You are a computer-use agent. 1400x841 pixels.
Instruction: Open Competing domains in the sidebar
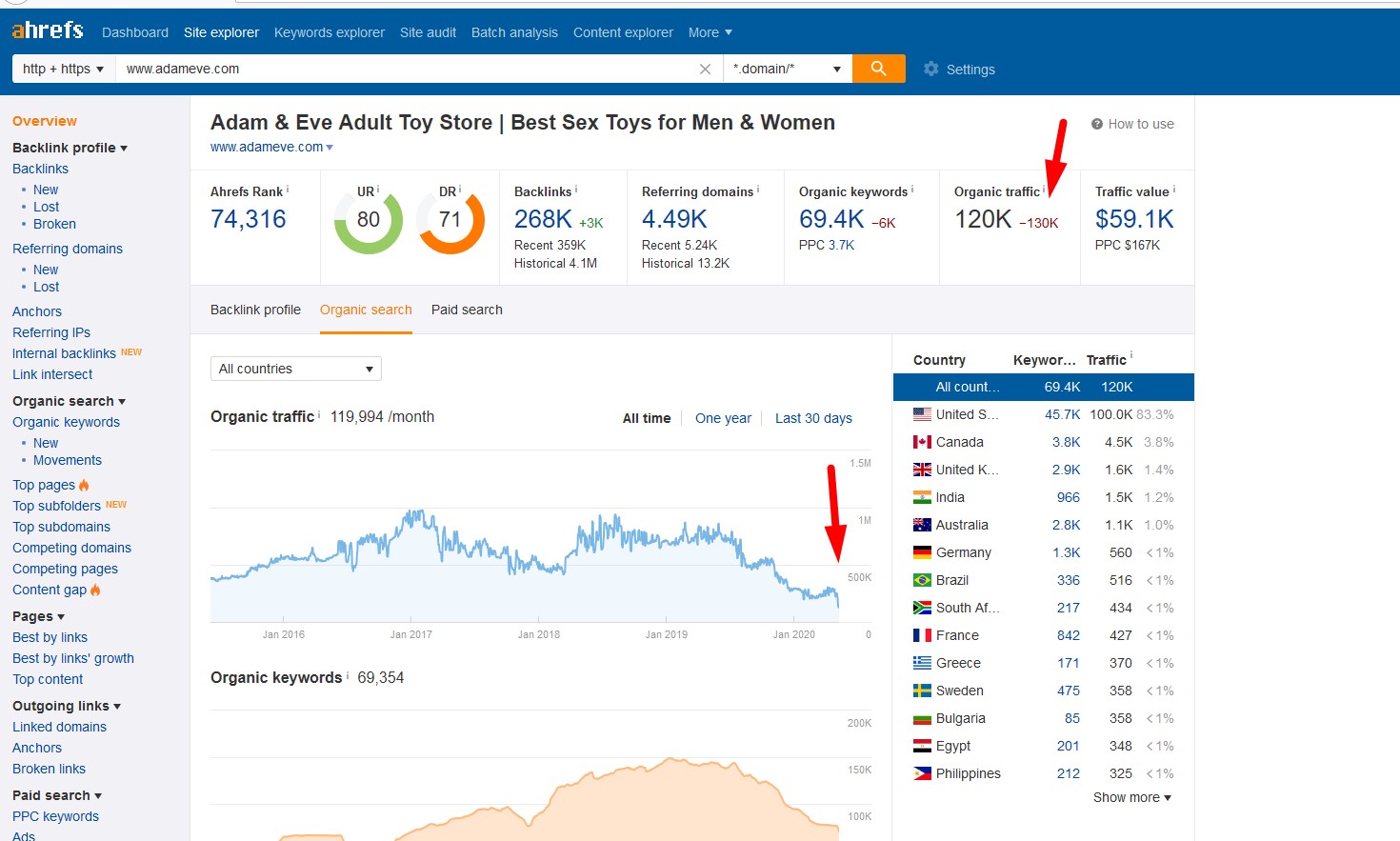(x=71, y=548)
